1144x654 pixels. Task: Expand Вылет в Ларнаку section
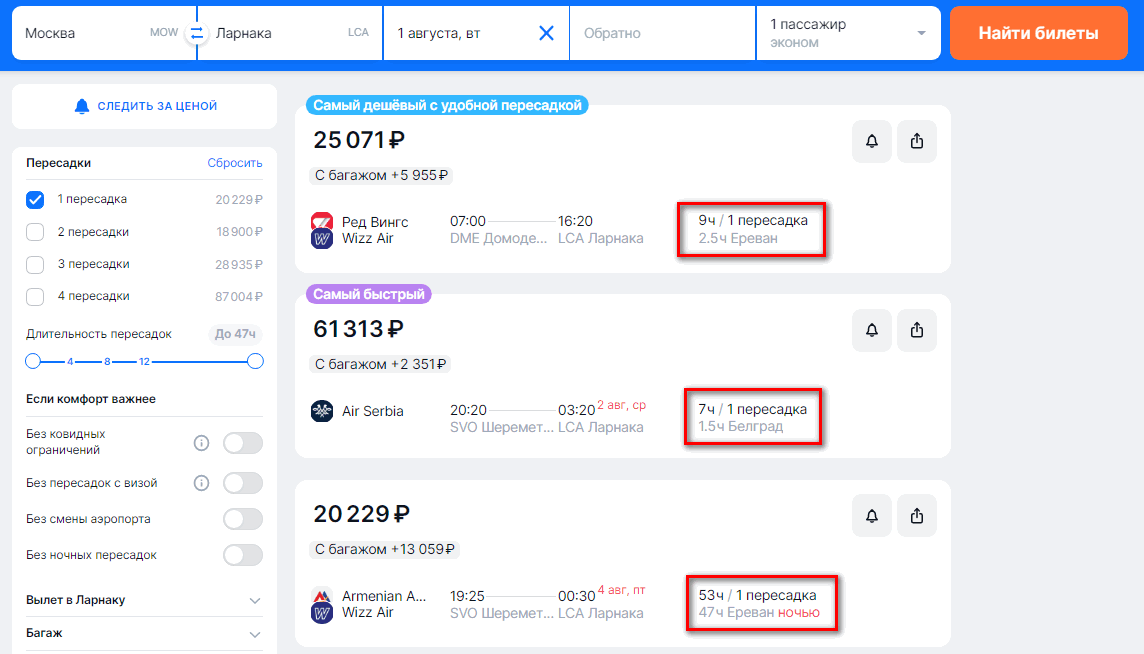[x=254, y=601]
